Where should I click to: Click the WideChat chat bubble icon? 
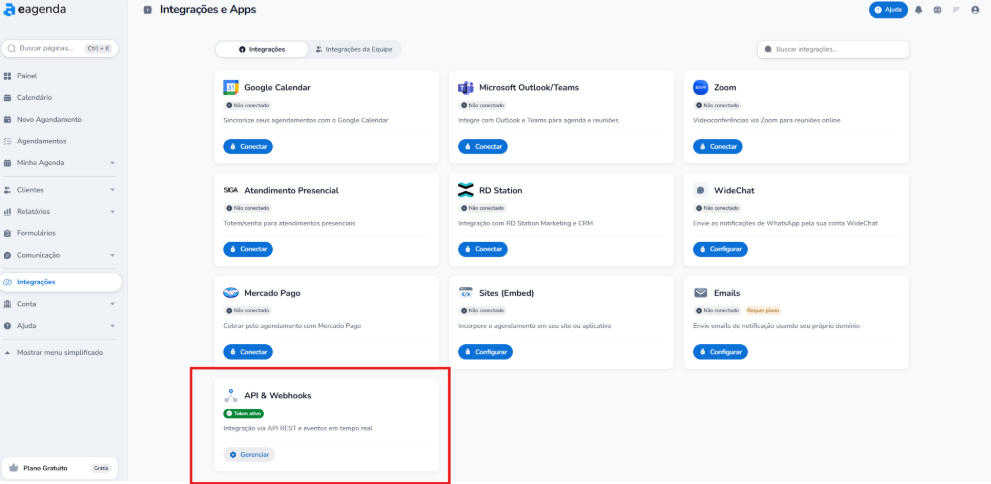701,190
